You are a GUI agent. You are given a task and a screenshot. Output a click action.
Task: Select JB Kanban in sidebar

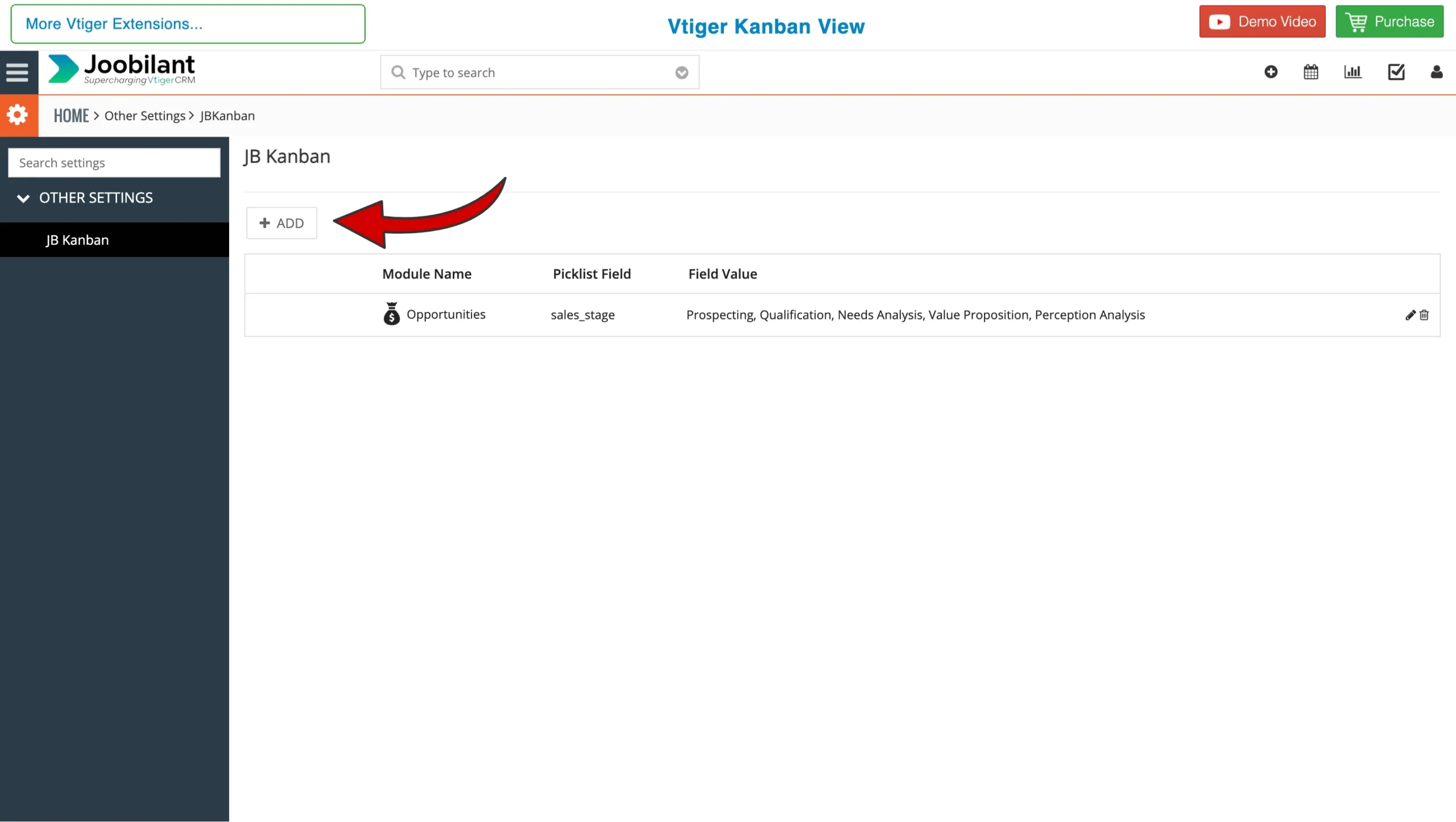(x=77, y=240)
